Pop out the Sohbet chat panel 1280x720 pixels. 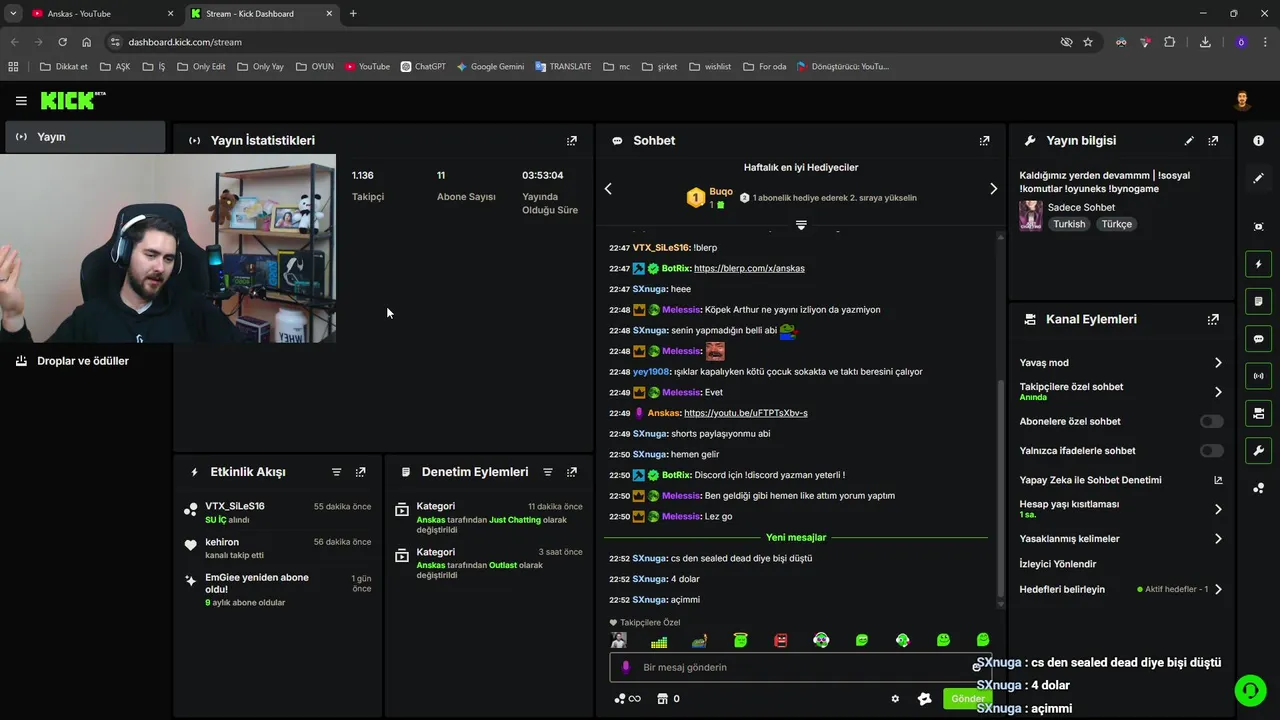point(984,141)
